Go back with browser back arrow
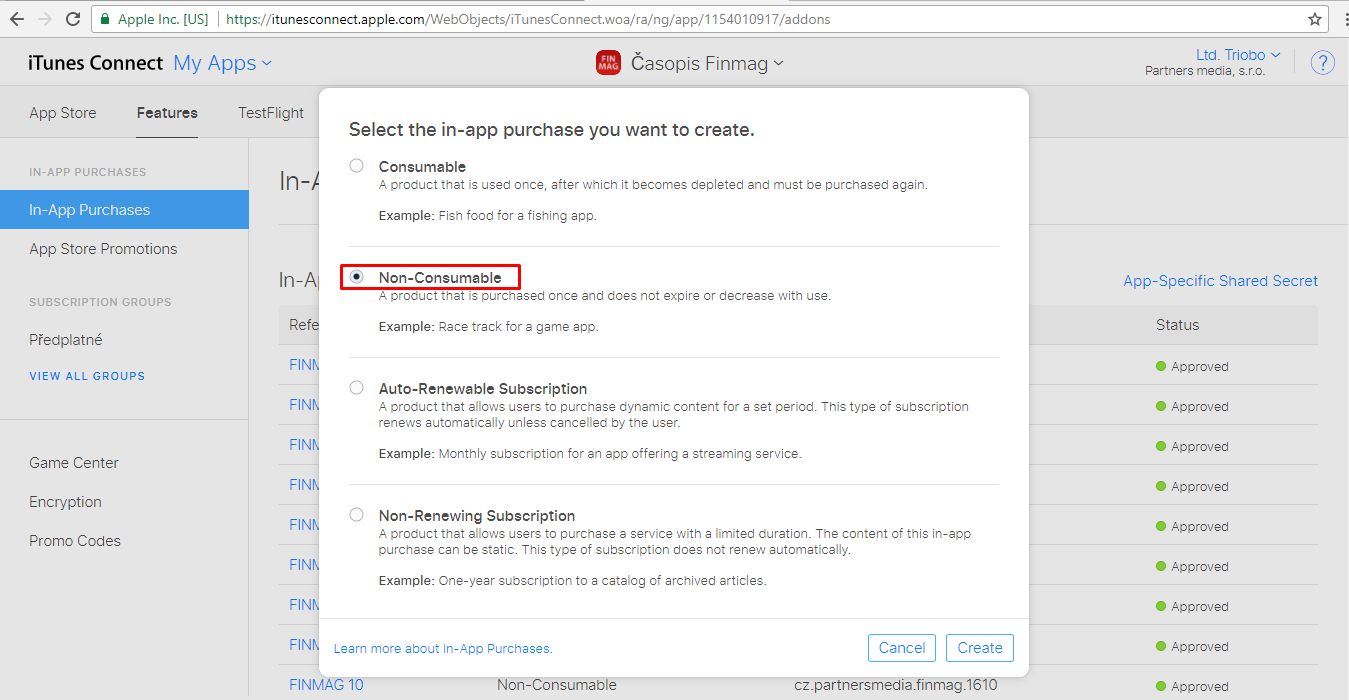 point(17,19)
